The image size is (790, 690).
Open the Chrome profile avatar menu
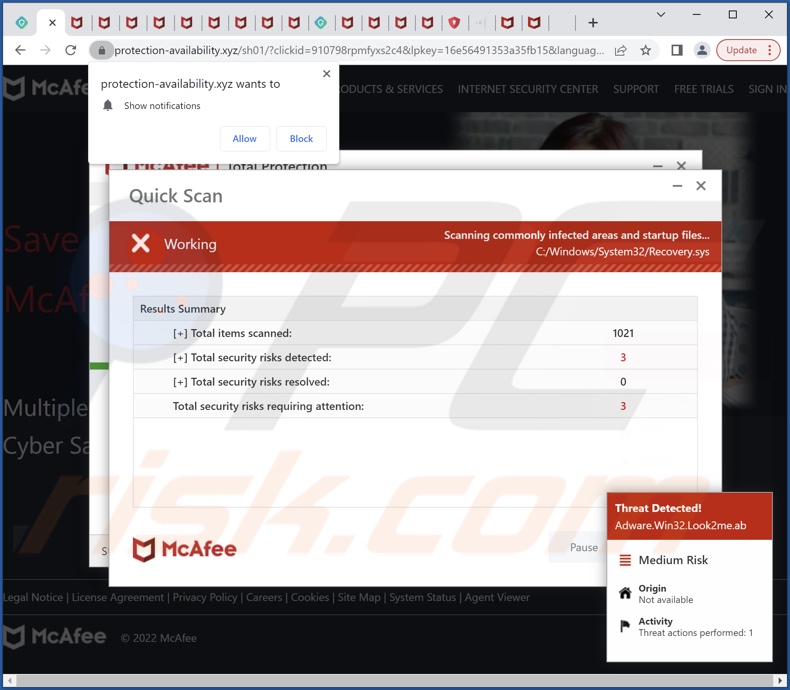point(701,50)
